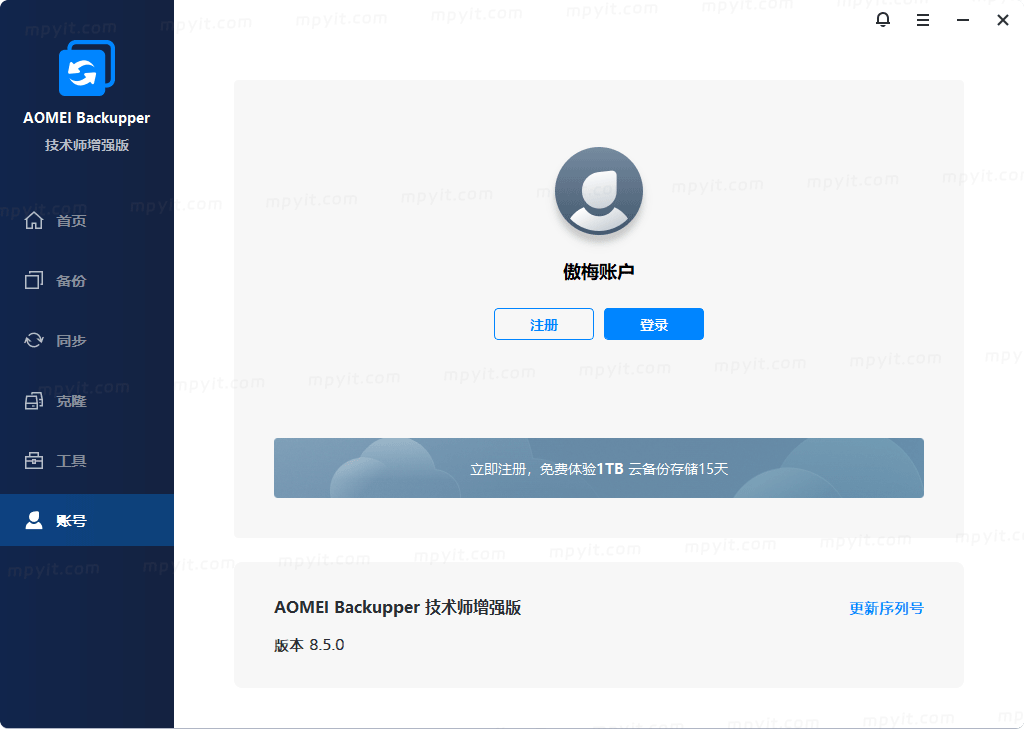Click the backup icon beside 备份
The image size is (1024, 729).
point(34,280)
